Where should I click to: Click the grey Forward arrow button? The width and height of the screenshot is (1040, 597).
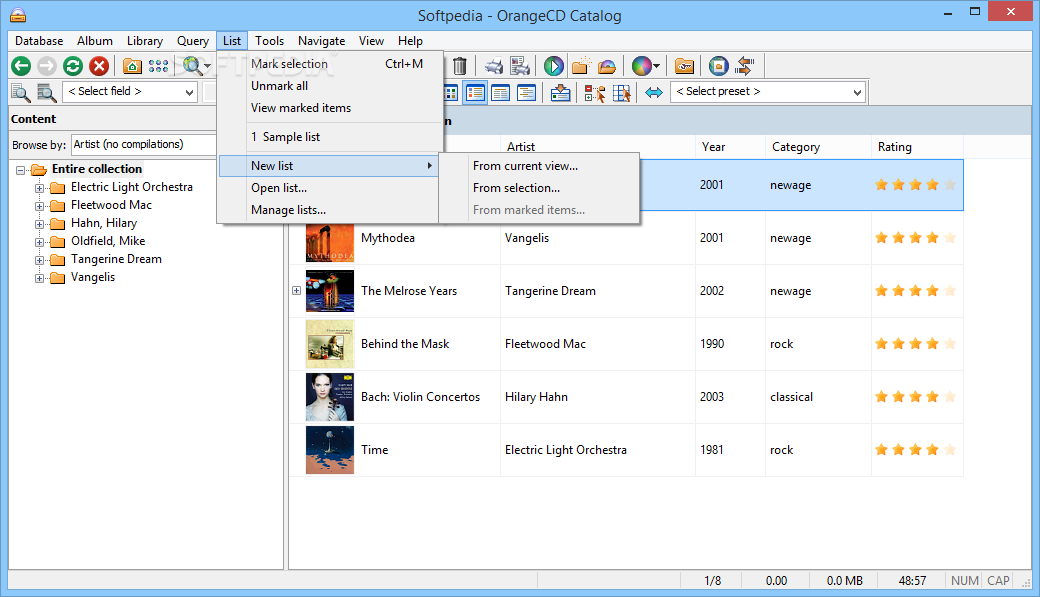coord(47,66)
